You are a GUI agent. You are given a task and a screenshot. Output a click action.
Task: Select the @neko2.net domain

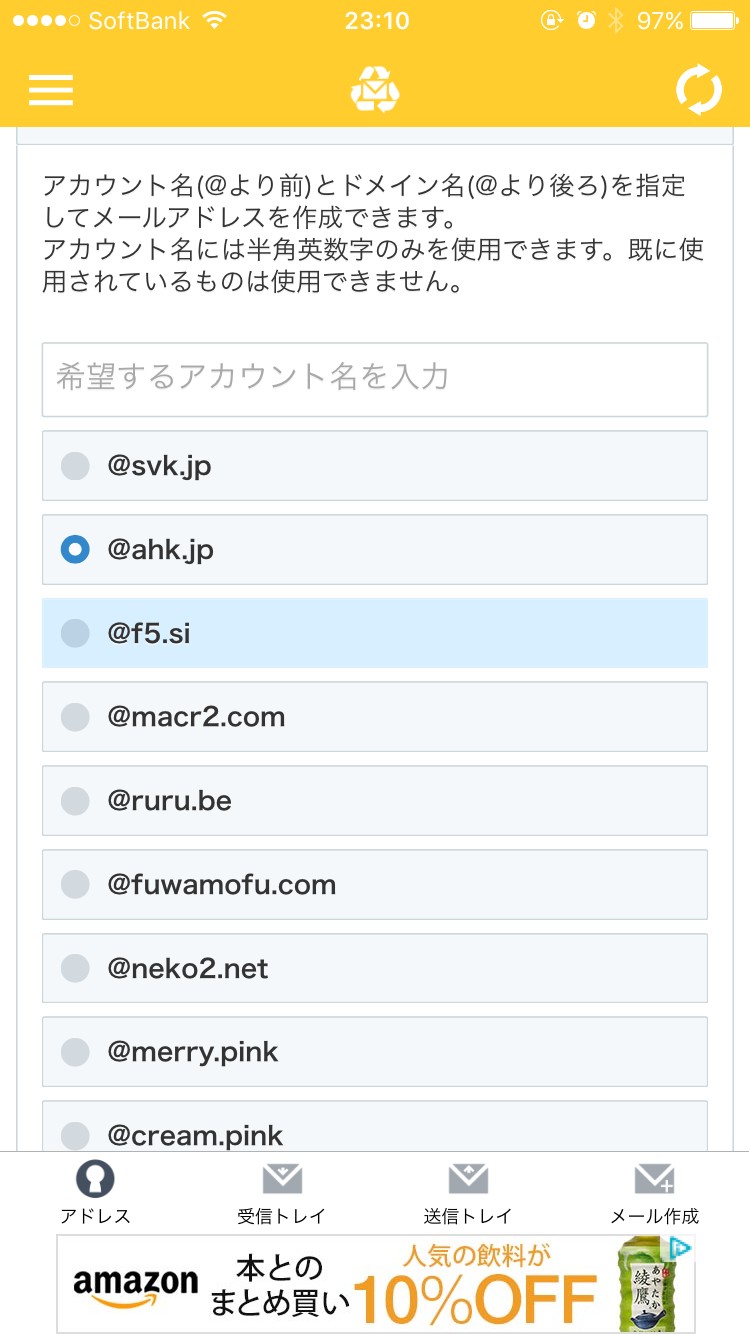(x=75, y=968)
